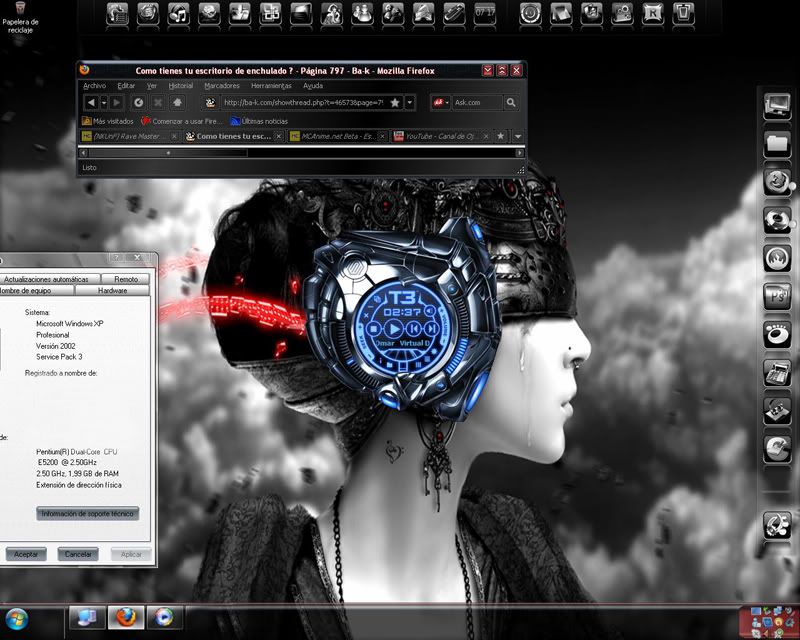Play music on the T3 headphone widget
The width and height of the screenshot is (800, 640).
(x=393, y=328)
